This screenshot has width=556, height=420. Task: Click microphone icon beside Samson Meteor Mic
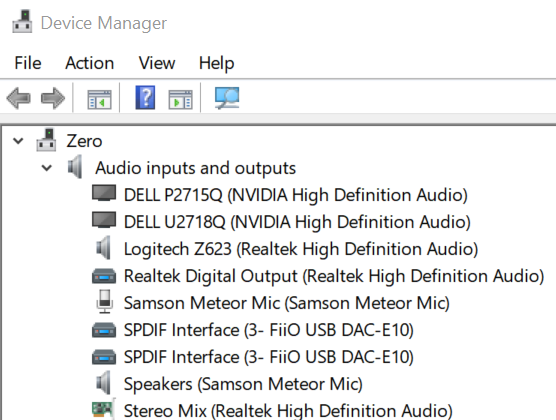pos(105,302)
